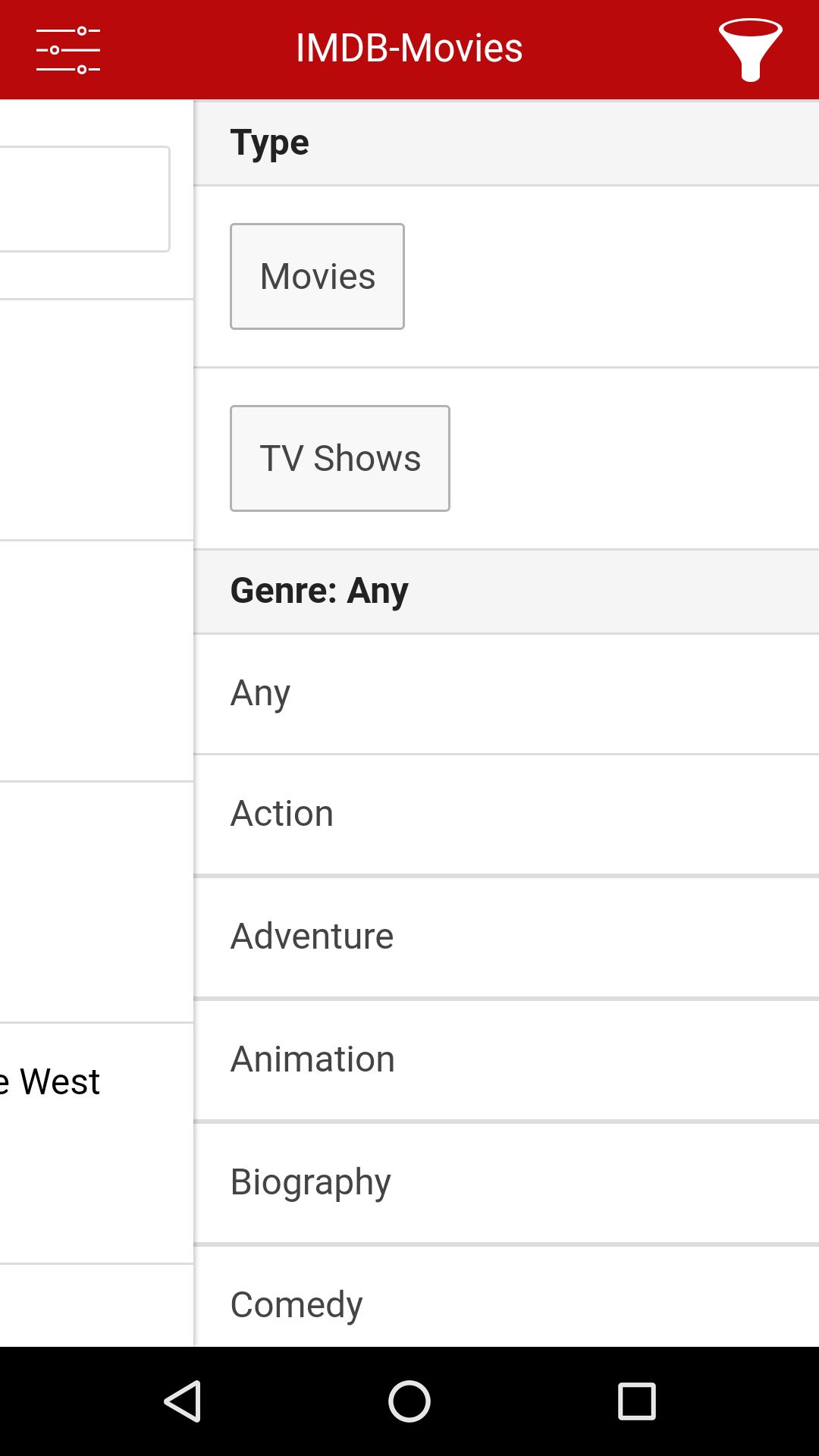This screenshot has height=1456, width=819.
Task: Tap the blank list row below search box
Action: pyautogui.click(x=96, y=420)
